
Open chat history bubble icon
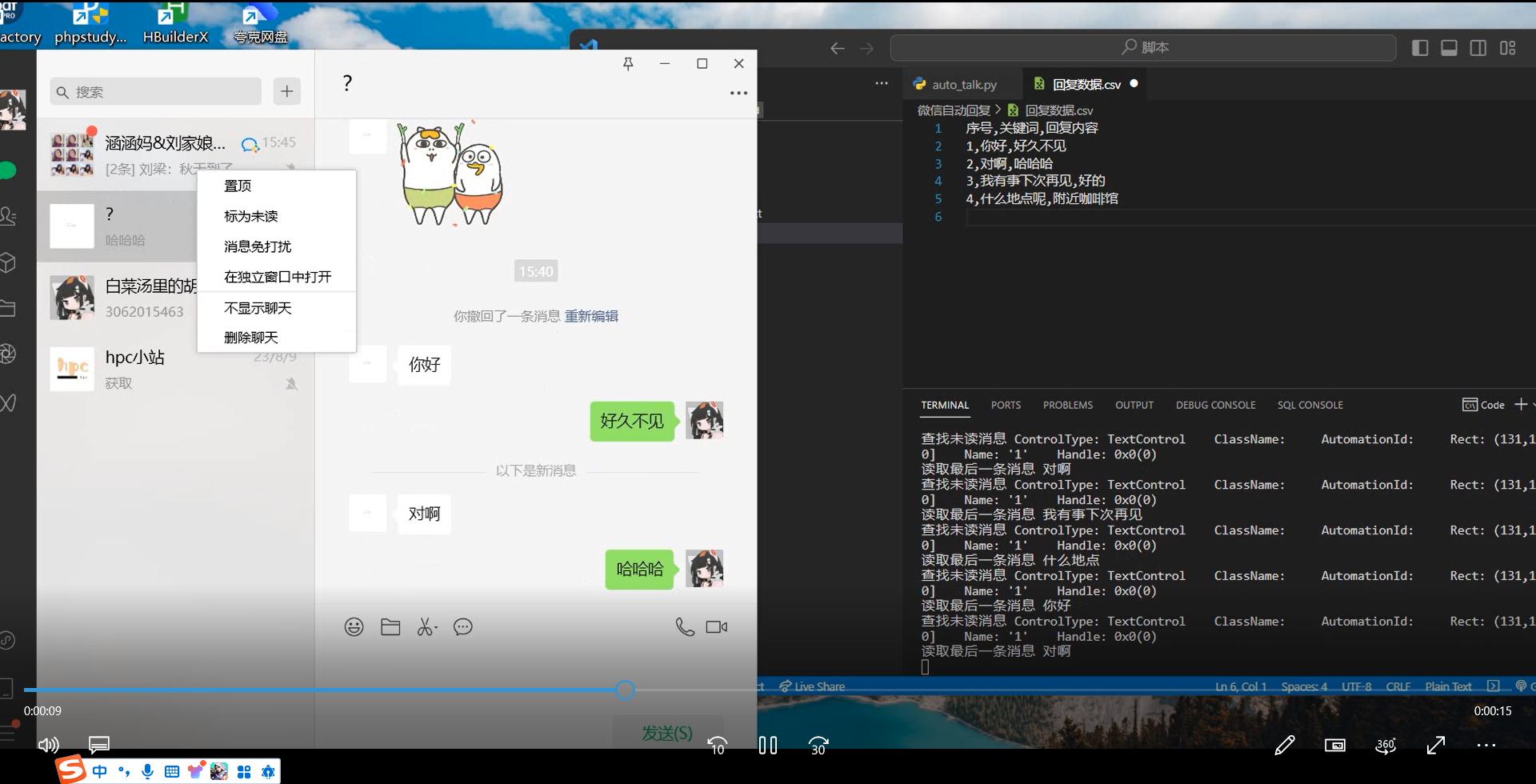[x=462, y=627]
